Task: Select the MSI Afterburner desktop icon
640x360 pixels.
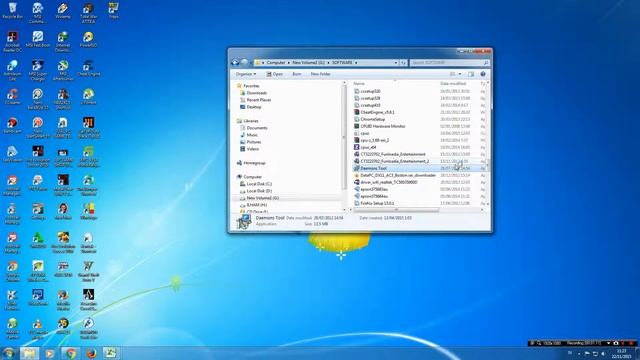Action: click(63, 70)
